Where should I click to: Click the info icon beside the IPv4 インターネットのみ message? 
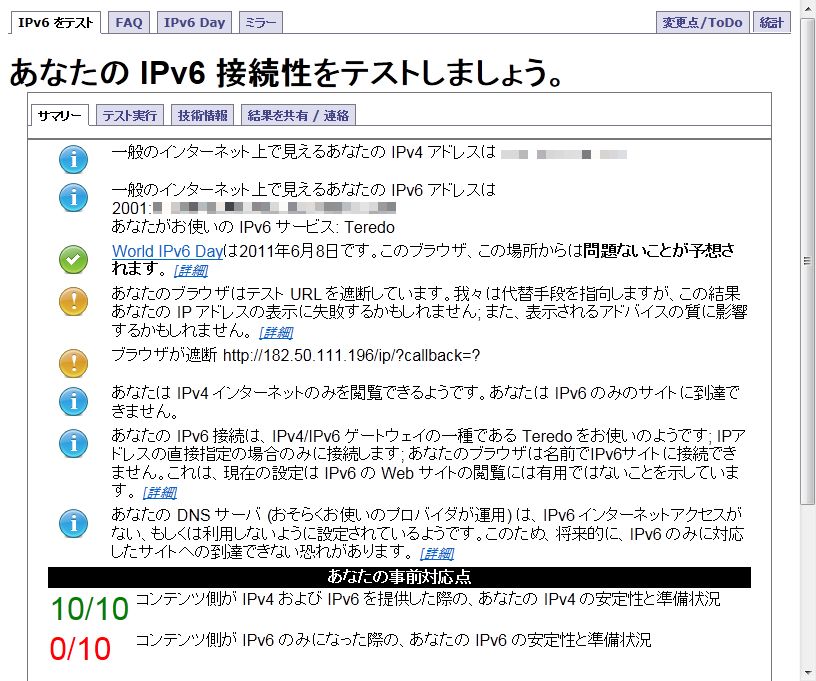point(73,401)
